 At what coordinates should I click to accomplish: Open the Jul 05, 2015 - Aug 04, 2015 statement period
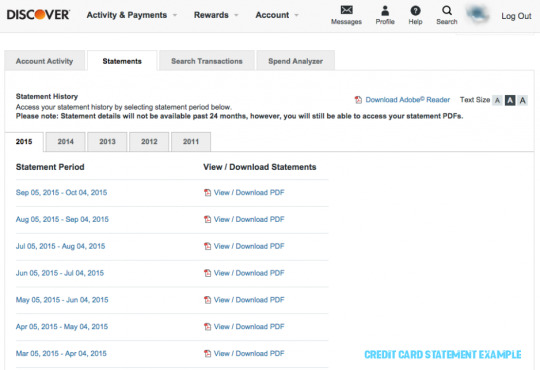tap(60, 246)
